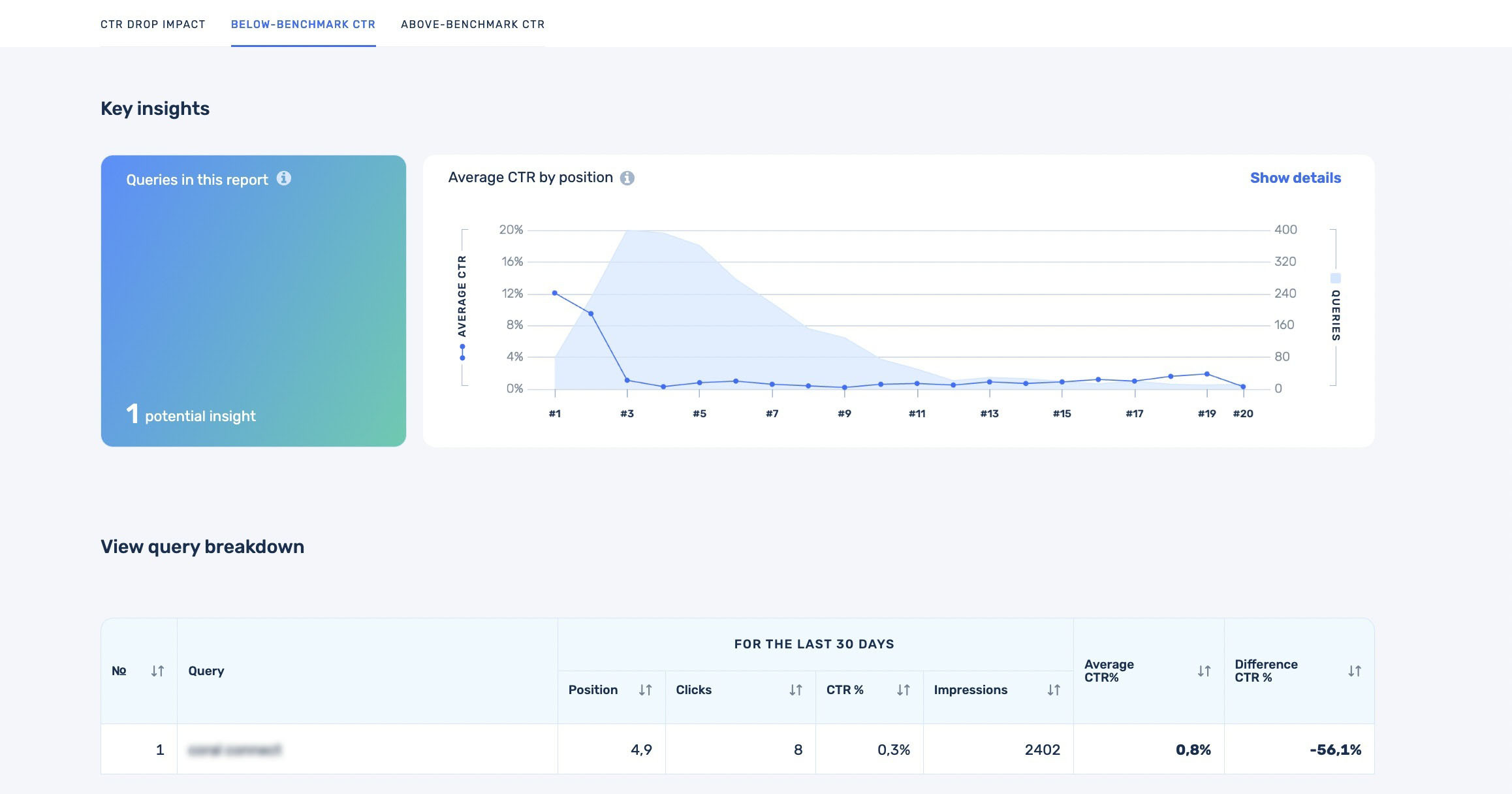Viewport: 1512px width, 794px height.
Task: Switch to Above-Benchmark CTR tab
Action: pyautogui.click(x=473, y=24)
